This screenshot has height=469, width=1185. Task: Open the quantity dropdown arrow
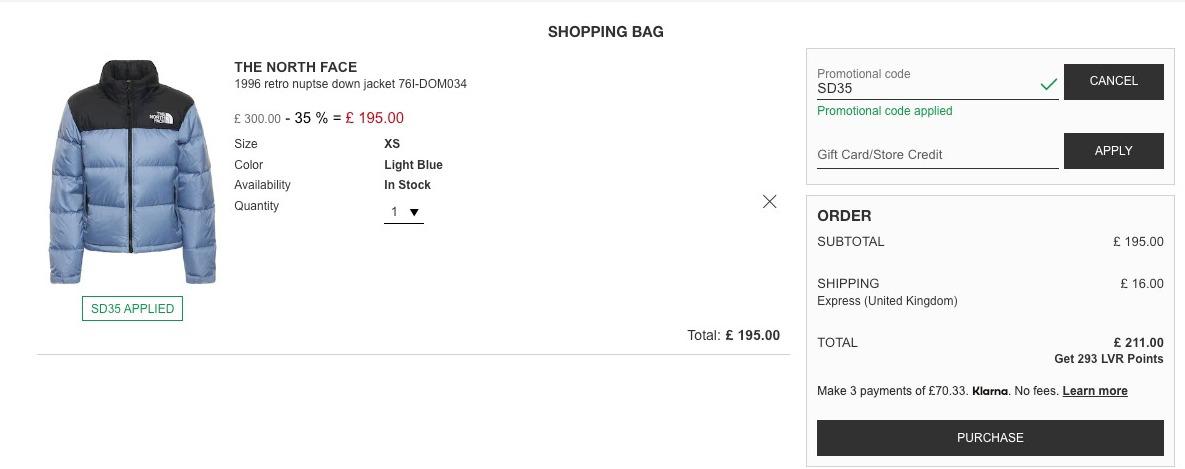click(x=414, y=212)
